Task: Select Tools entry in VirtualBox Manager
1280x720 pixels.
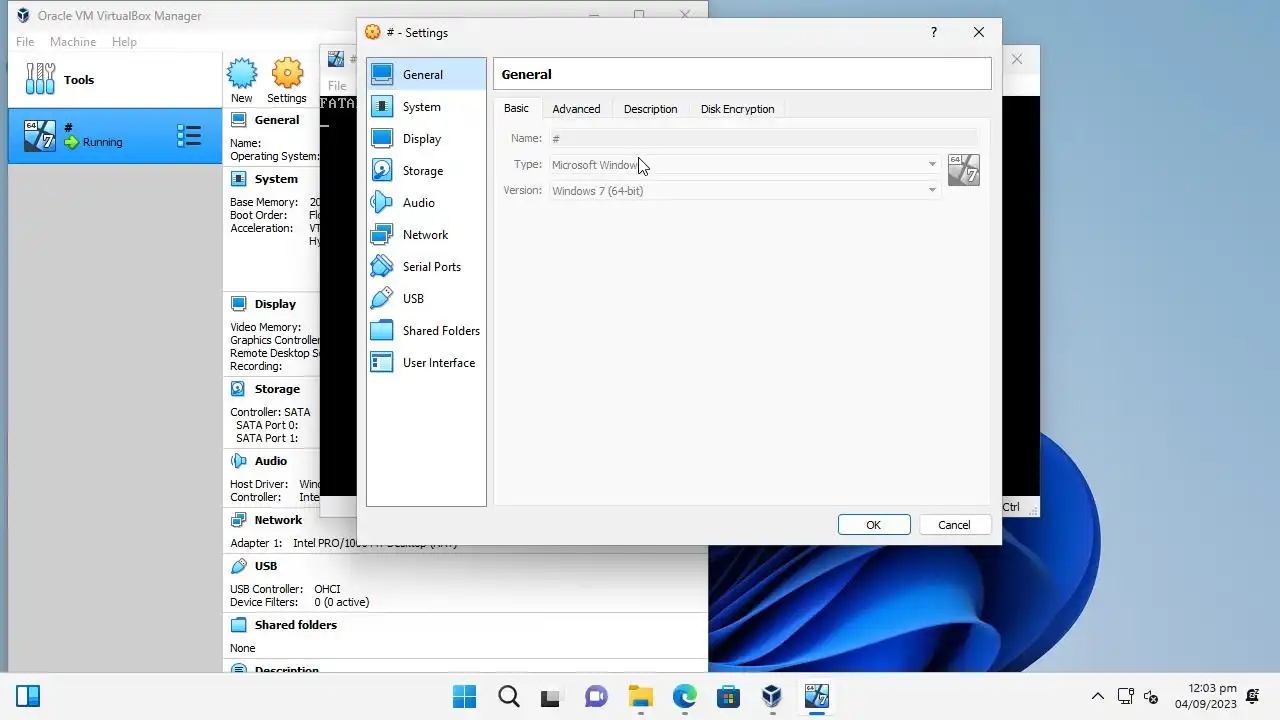Action: 114,80
